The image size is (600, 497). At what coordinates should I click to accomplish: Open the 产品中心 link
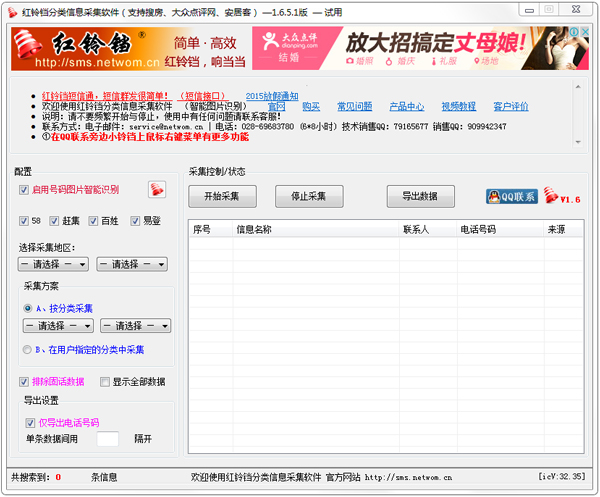[407, 106]
